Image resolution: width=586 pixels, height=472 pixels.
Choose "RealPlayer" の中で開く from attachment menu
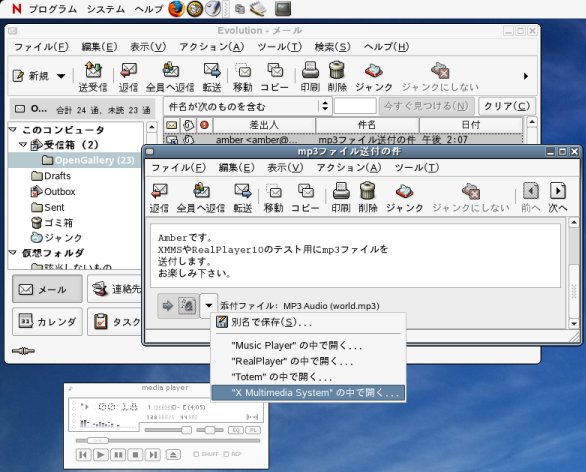[x=308, y=361]
